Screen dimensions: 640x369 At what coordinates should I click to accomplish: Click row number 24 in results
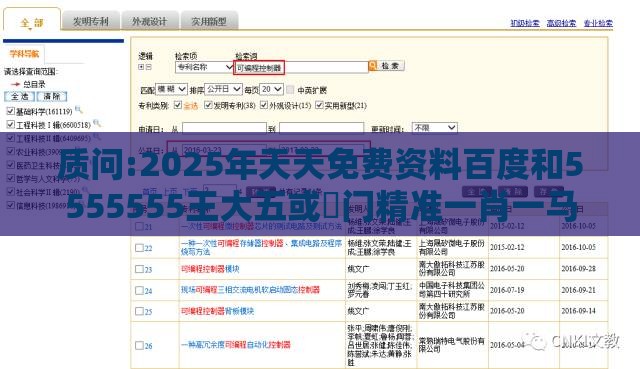point(148,291)
